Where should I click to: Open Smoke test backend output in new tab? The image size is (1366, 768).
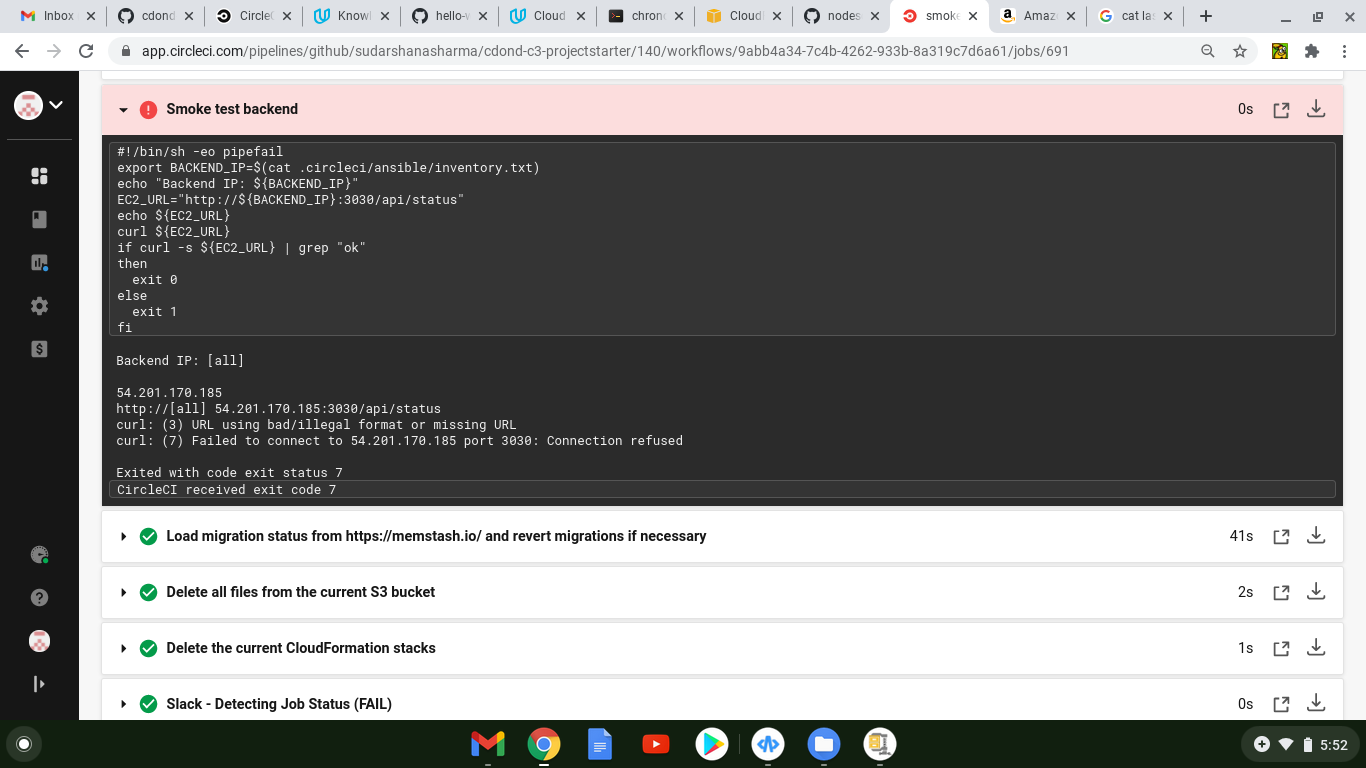point(1281,110)
